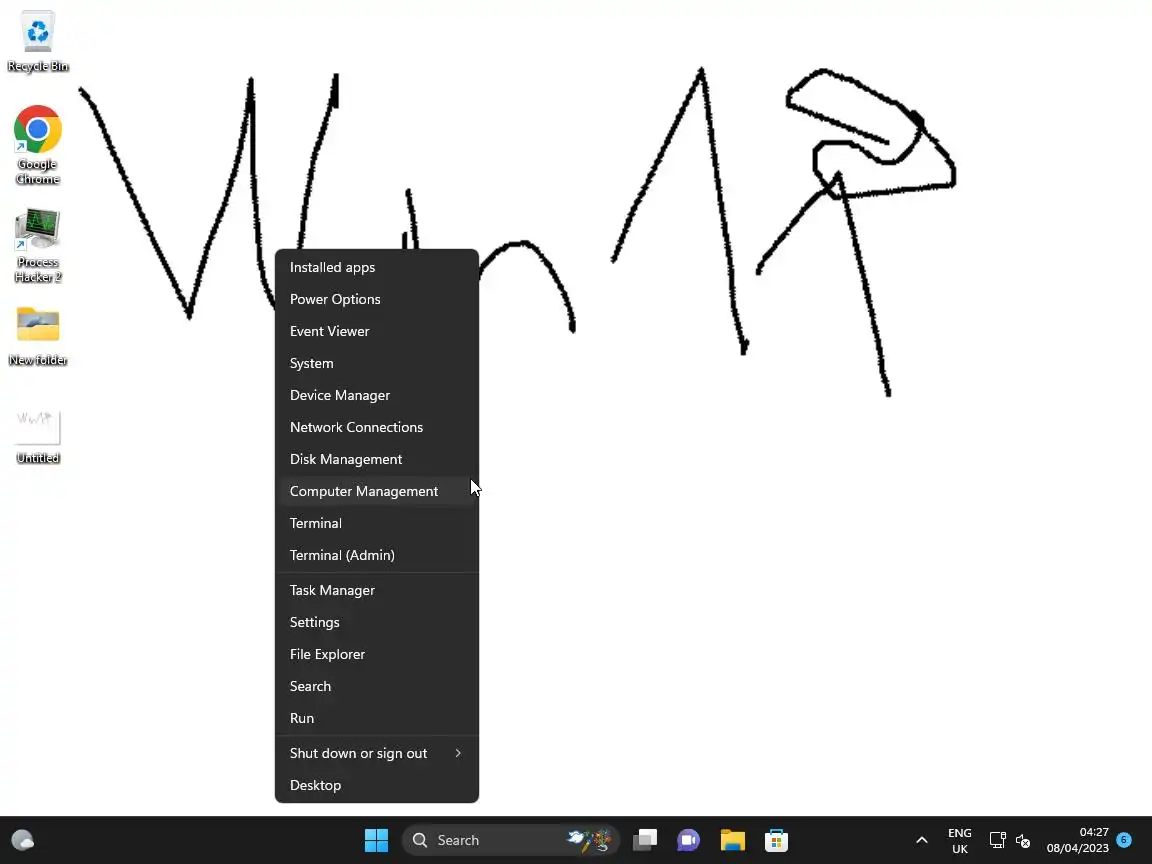Open Network Connections menu entry
The image size is (1152, 864).
pyautogui.click(x=377, y=427)
